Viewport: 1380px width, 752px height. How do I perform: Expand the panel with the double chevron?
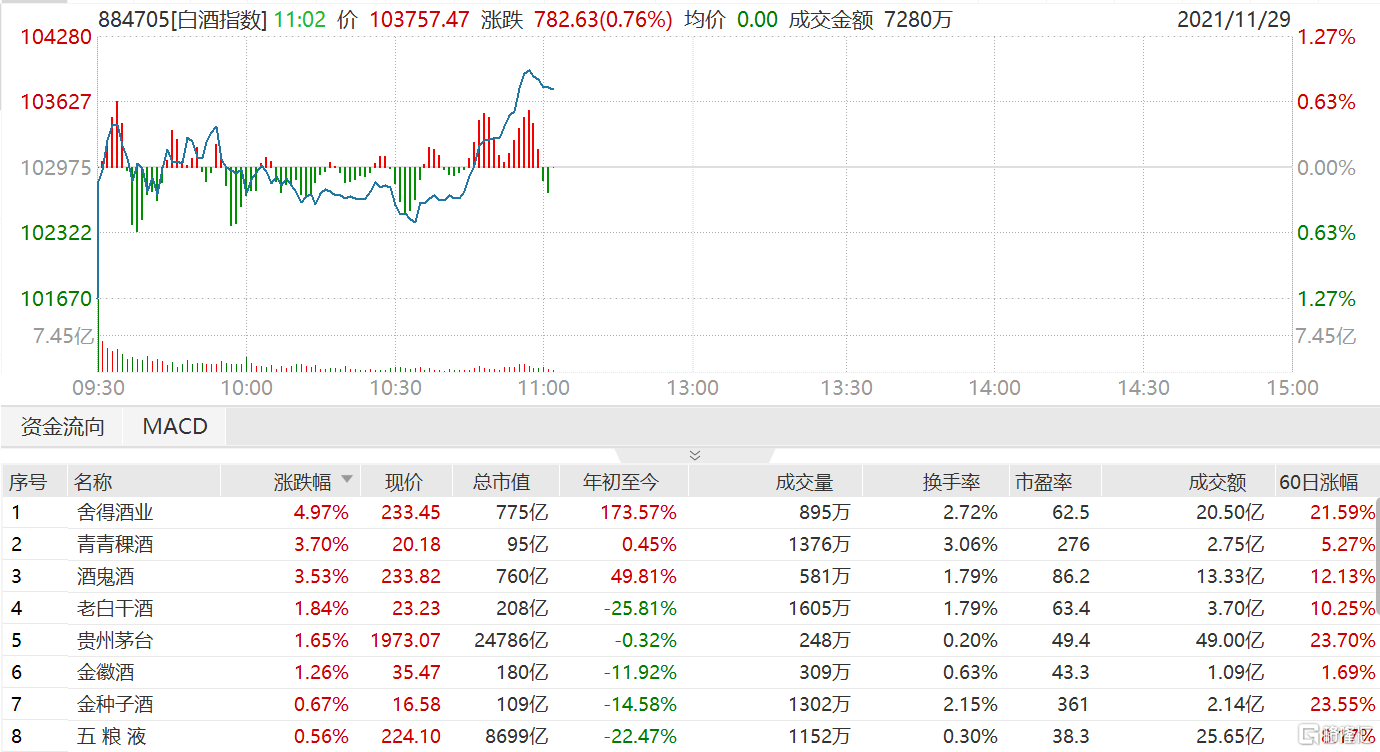(x=695, y=455)
